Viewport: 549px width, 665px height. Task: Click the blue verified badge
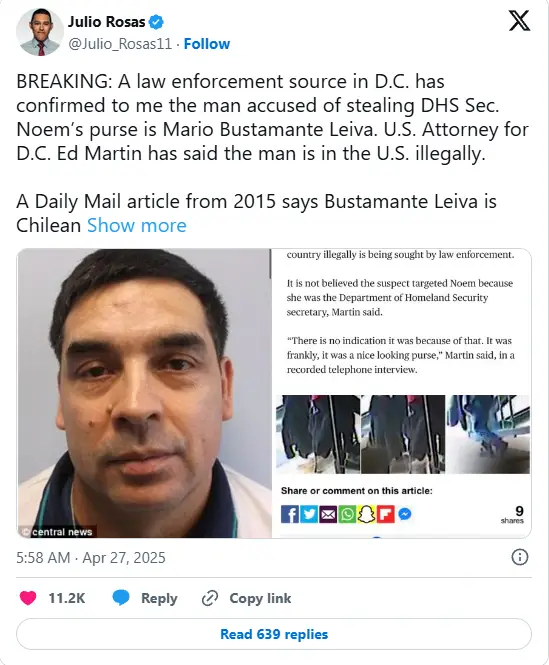tap(156, 22)
